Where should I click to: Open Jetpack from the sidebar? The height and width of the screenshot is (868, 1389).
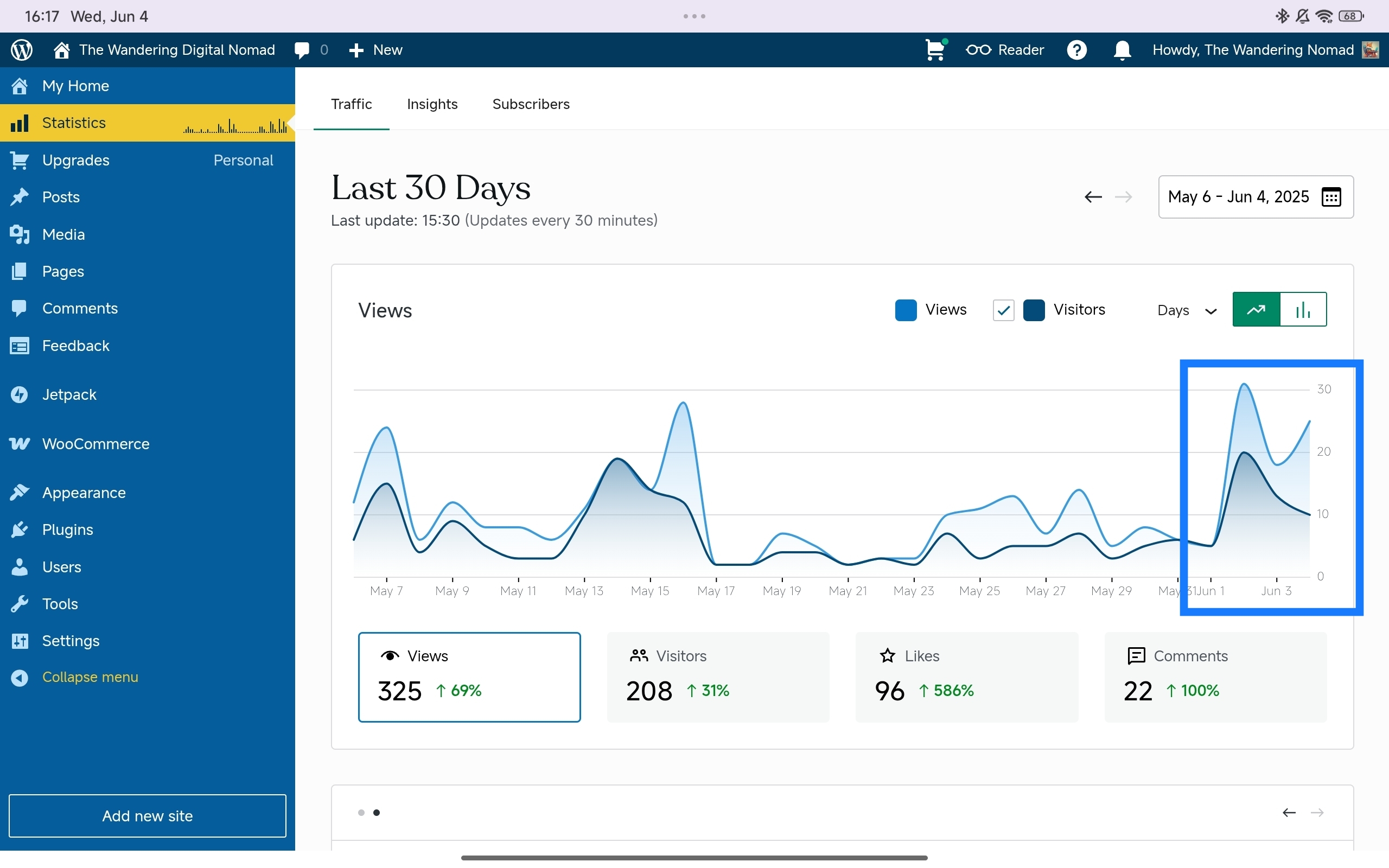point(68,394)
